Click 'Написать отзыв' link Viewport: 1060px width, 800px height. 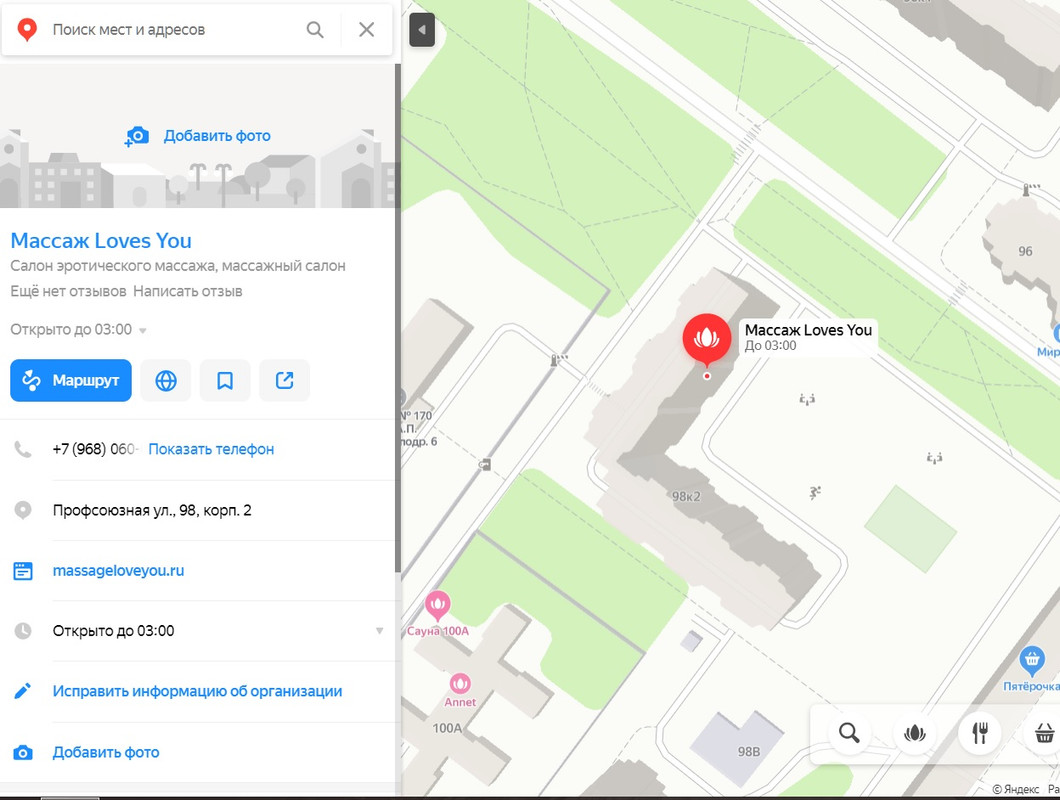pyautogui.click(x=187, y=291)
